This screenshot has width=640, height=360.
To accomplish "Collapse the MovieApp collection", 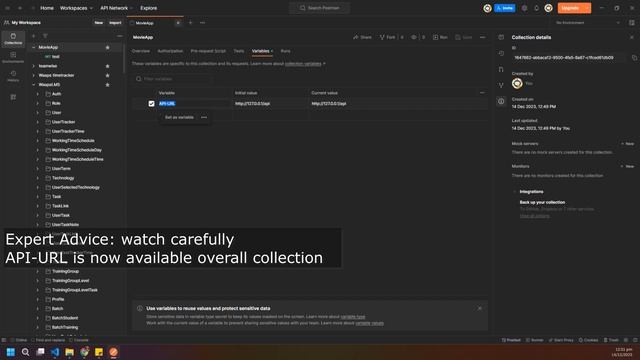I will (34, 47).
